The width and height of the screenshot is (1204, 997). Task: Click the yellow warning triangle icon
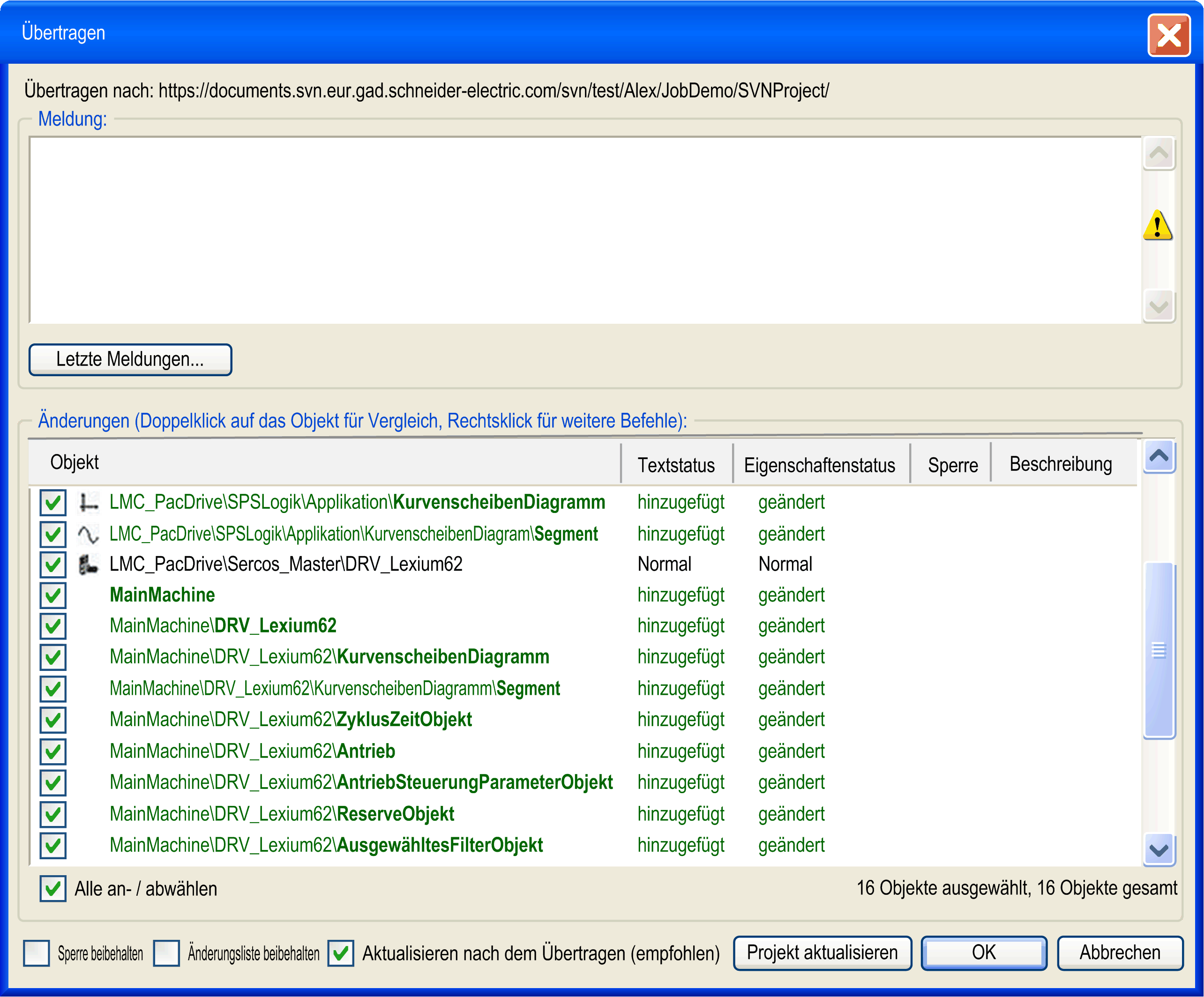[1158, 224]
